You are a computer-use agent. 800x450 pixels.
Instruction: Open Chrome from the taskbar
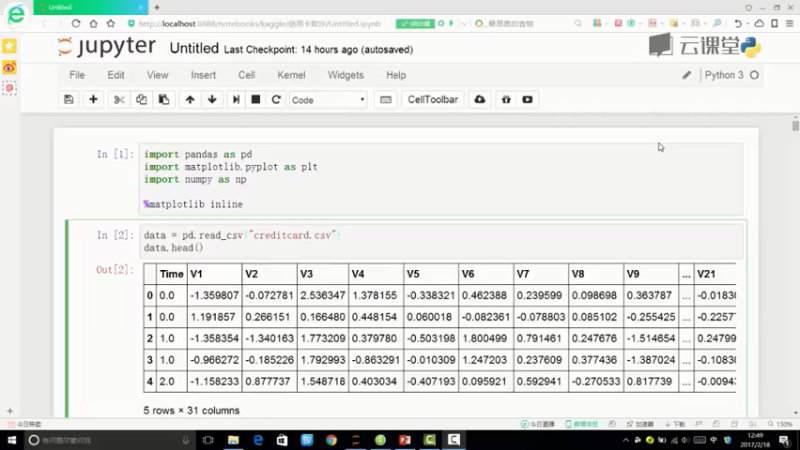(331, 440)
